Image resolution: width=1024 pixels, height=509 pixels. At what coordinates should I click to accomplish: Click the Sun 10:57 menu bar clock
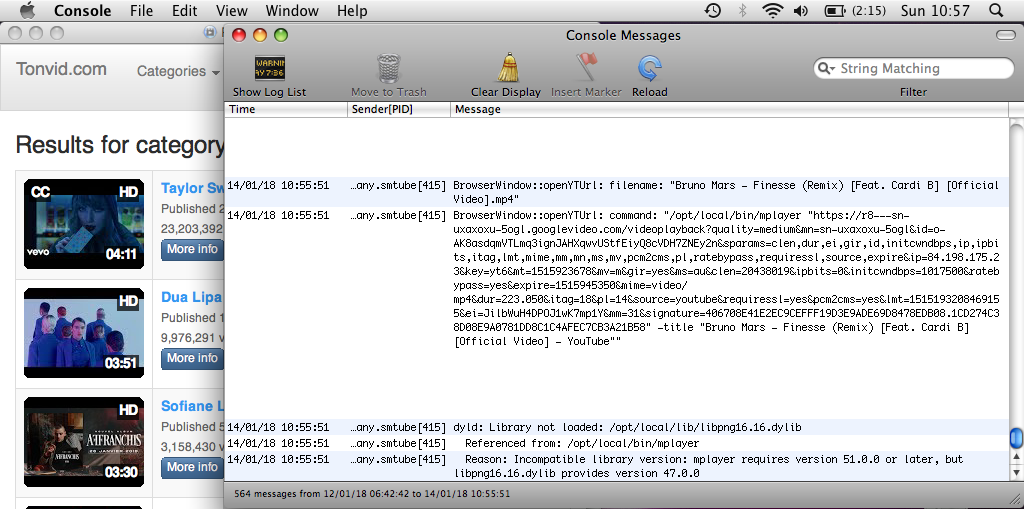pos(935,10)
